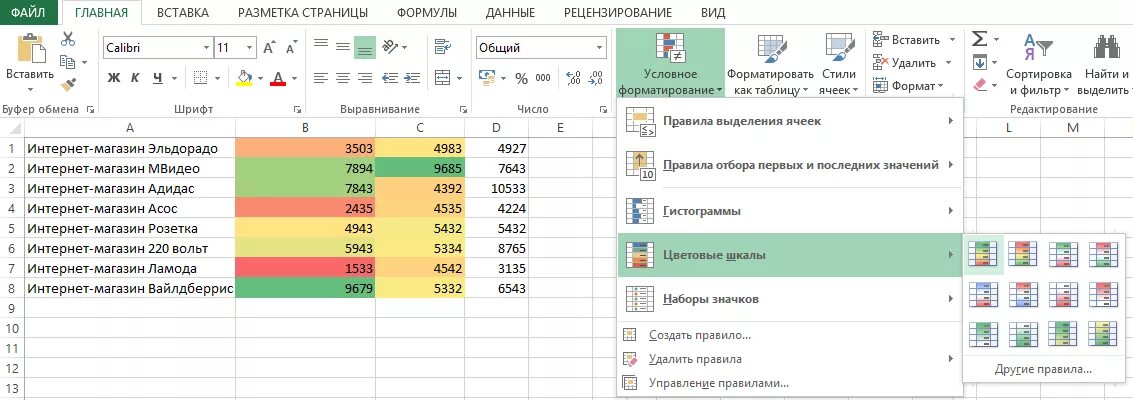Open the Наборы значков submenu
The height and width of the screenshot is (400, 1133).
[790, 299]
